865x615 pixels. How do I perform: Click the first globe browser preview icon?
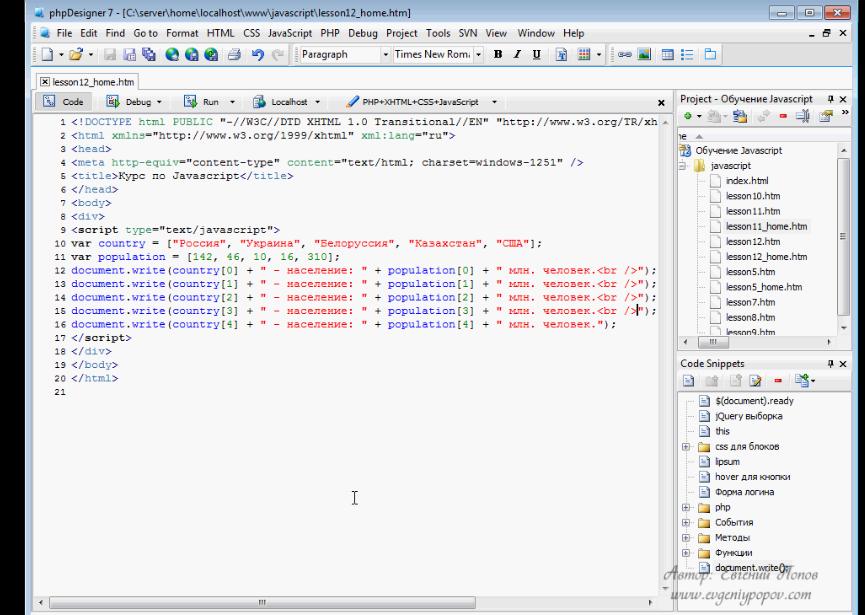coord(172,54)
